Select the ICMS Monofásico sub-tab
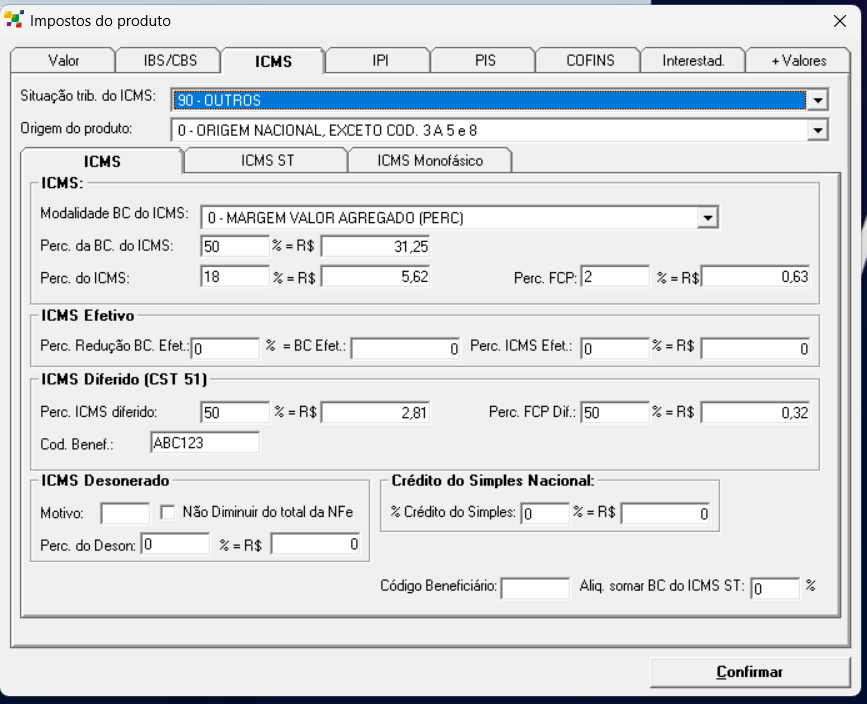The height and width of the screenshot is (704, 867). pyautogui.click(x=430, y=160)
